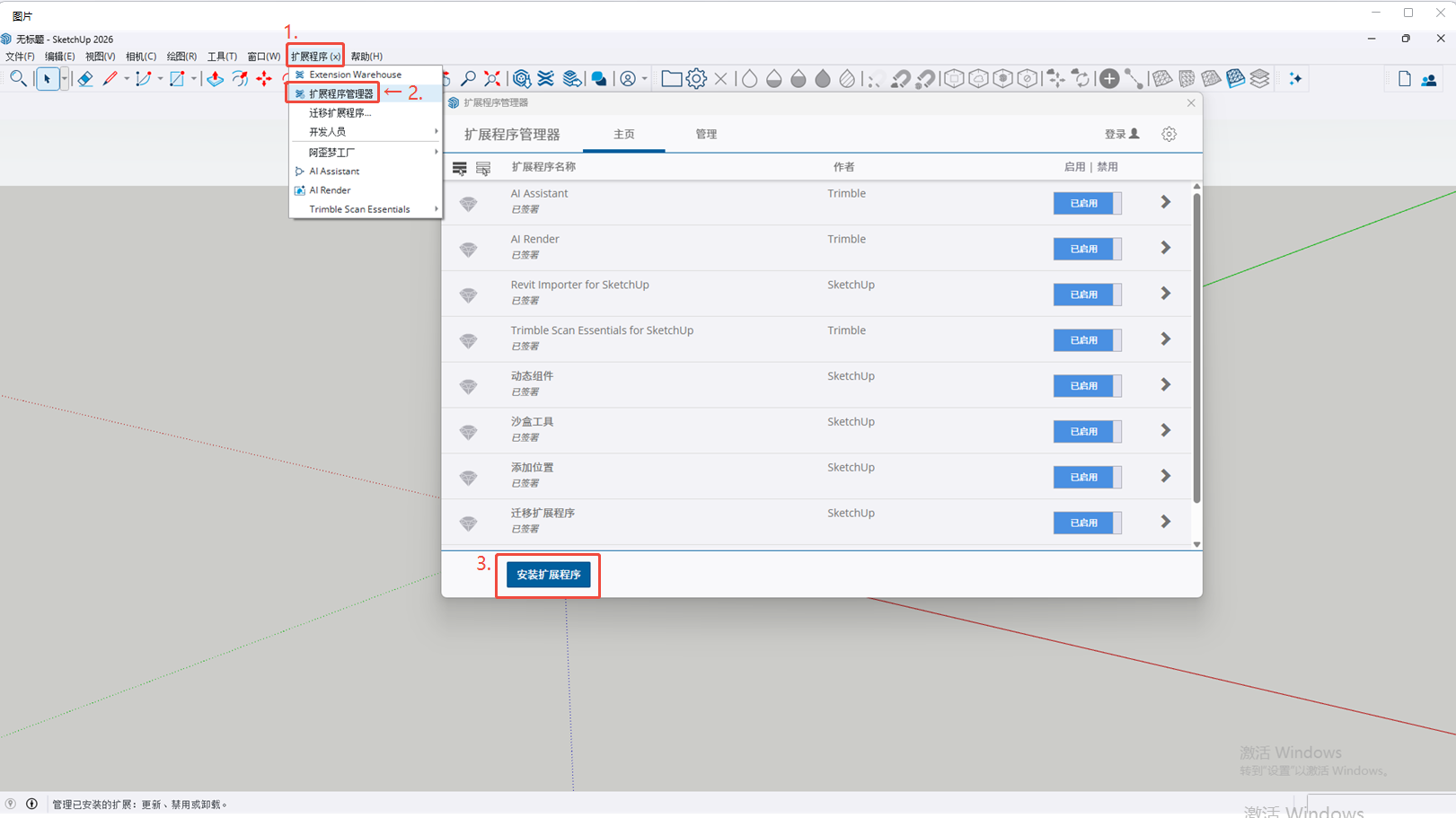Image resolution: width=1456 pixels, height=818 pixels.
Task: Toggle the AI Assistant enabled switch
Action: [x=1087, y=203]
